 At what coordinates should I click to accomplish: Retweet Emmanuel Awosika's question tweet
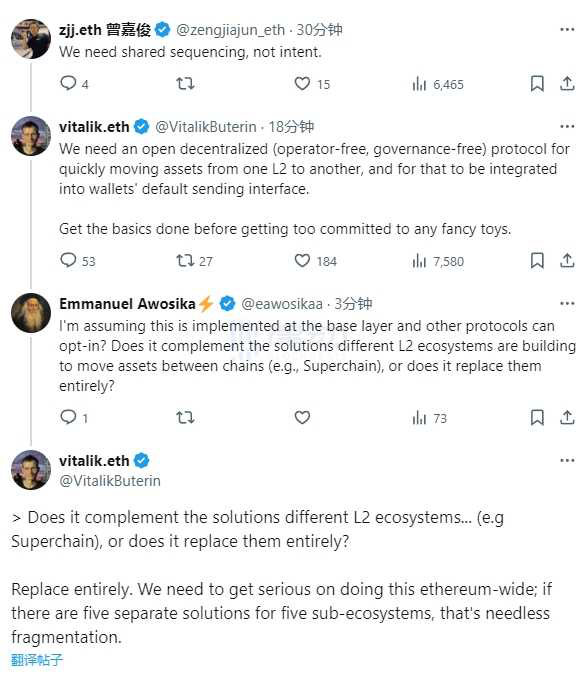(x=185, y=418)
